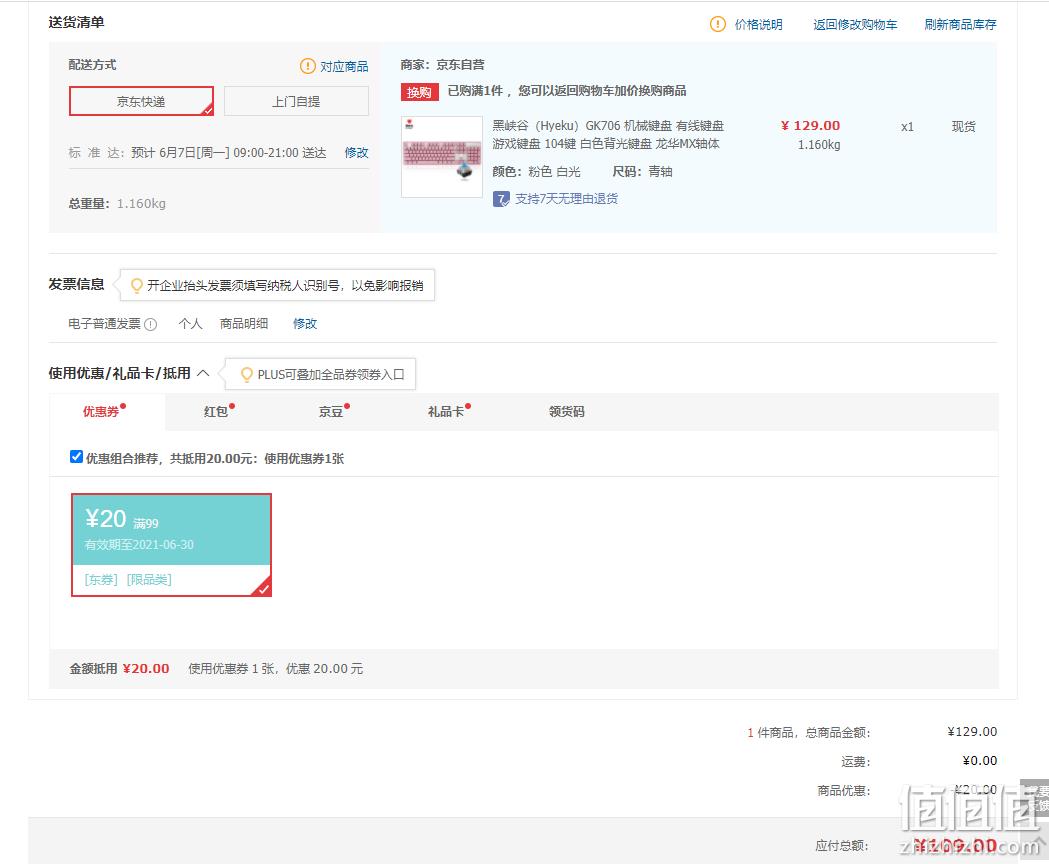Click 返回修改购物车 link
1049x864 pixels.
[855, 25]
